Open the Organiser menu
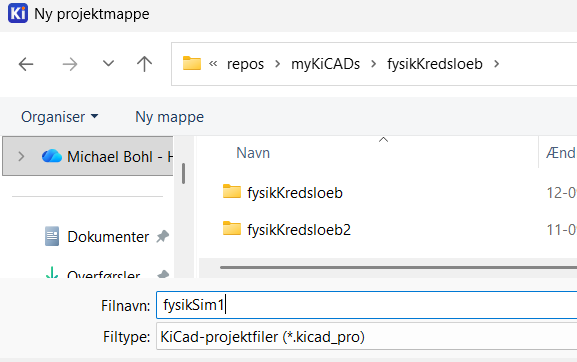 60,117
